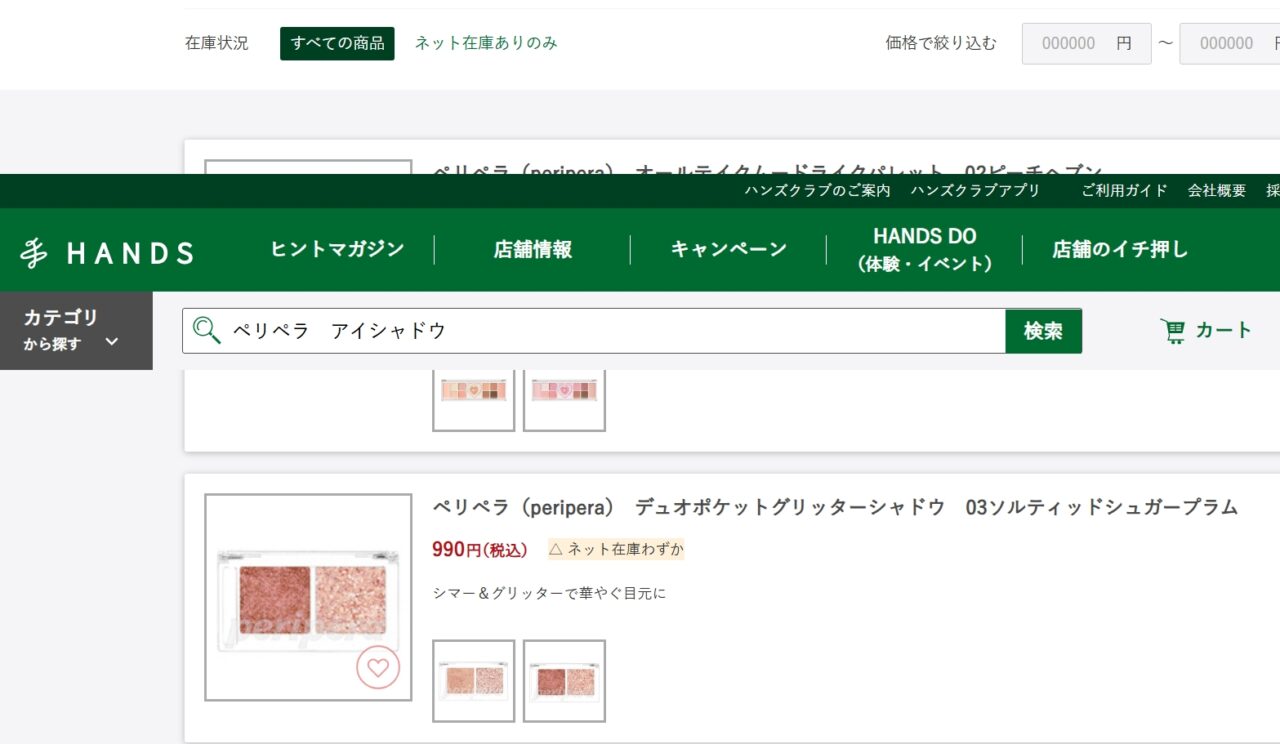Open 会社概要 link
The width and height of the screenshot is (1280, 744).
pos(1217,191)
